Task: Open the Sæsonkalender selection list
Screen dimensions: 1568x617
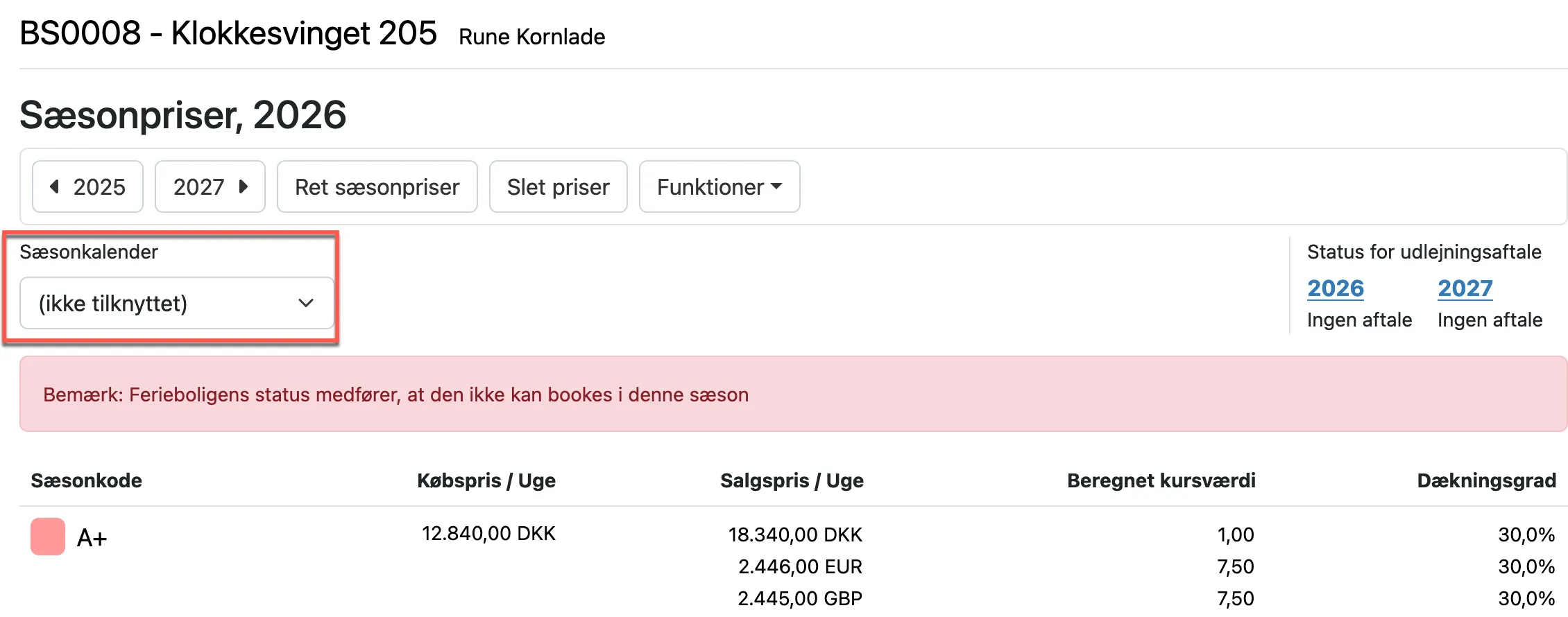Action: 176,303
